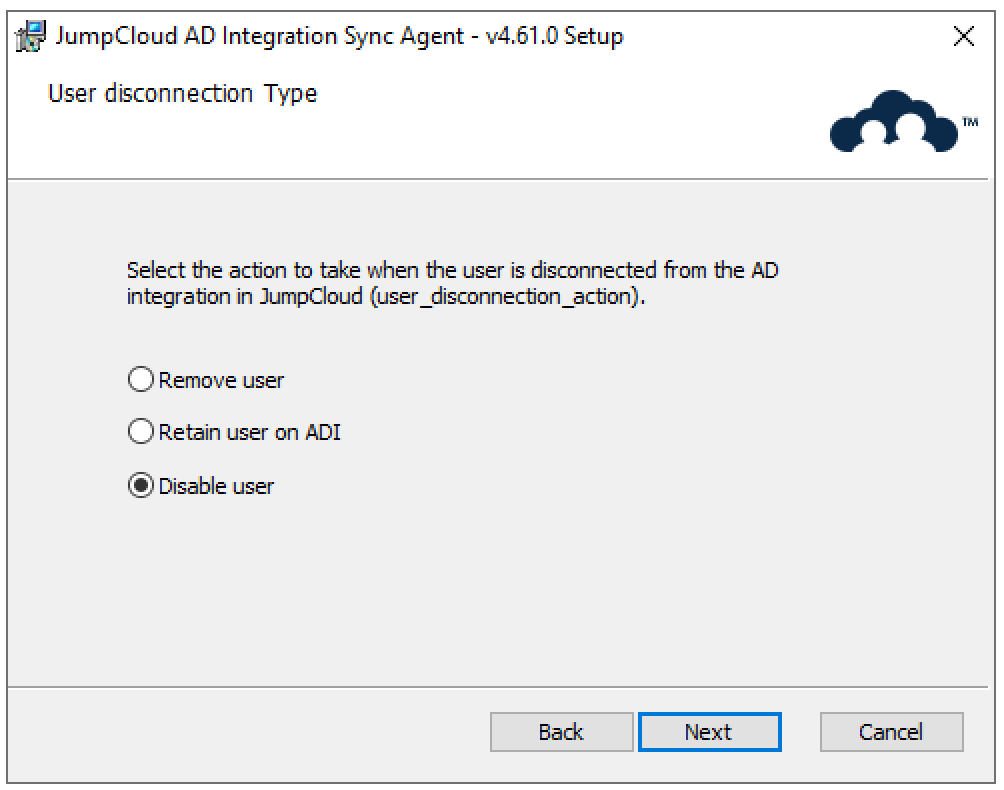Proceed with the Next button
This screenshot has height=790, width=1004.
point(709,732)
